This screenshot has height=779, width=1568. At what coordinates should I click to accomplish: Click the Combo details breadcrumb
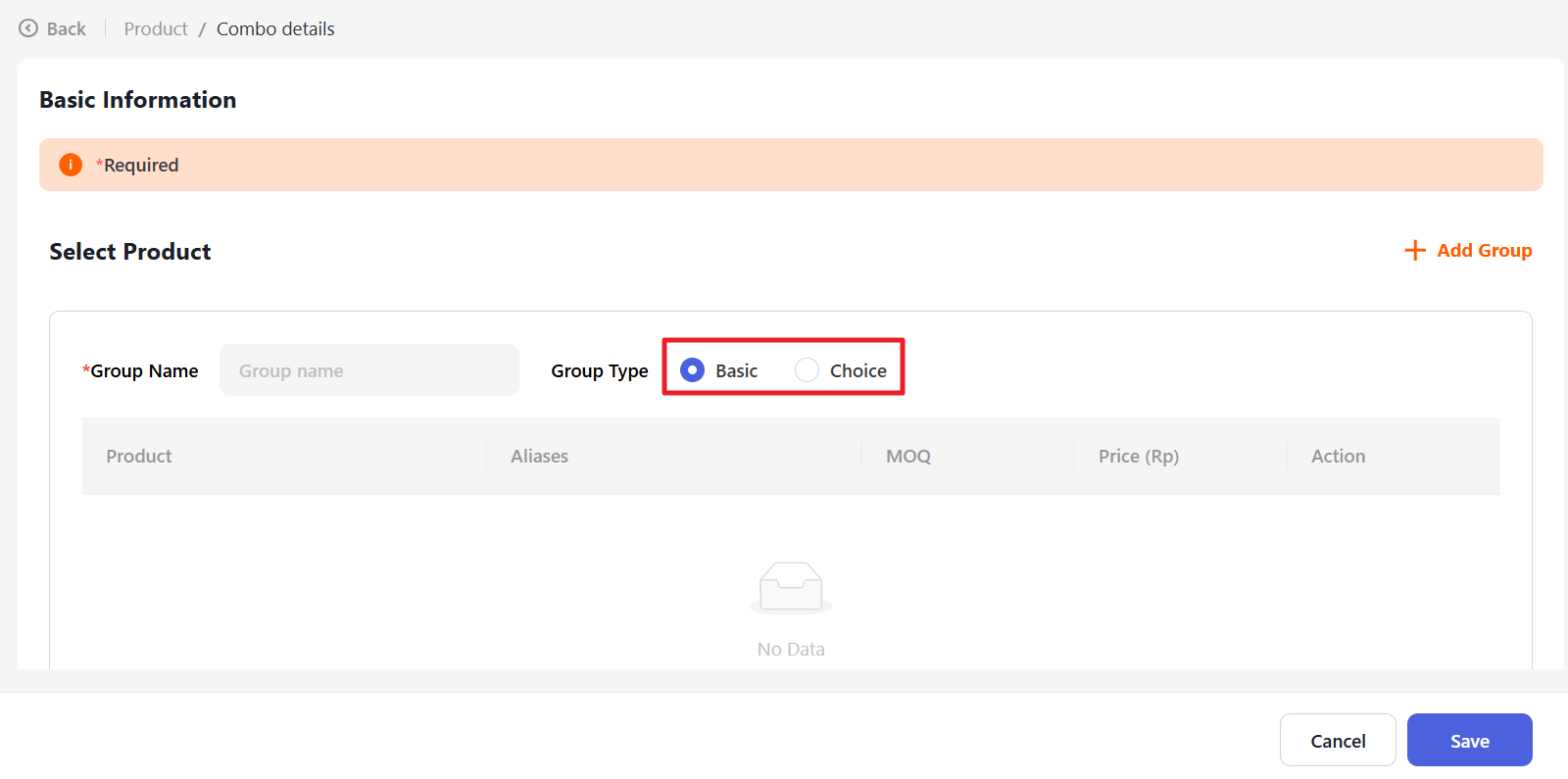275,29
